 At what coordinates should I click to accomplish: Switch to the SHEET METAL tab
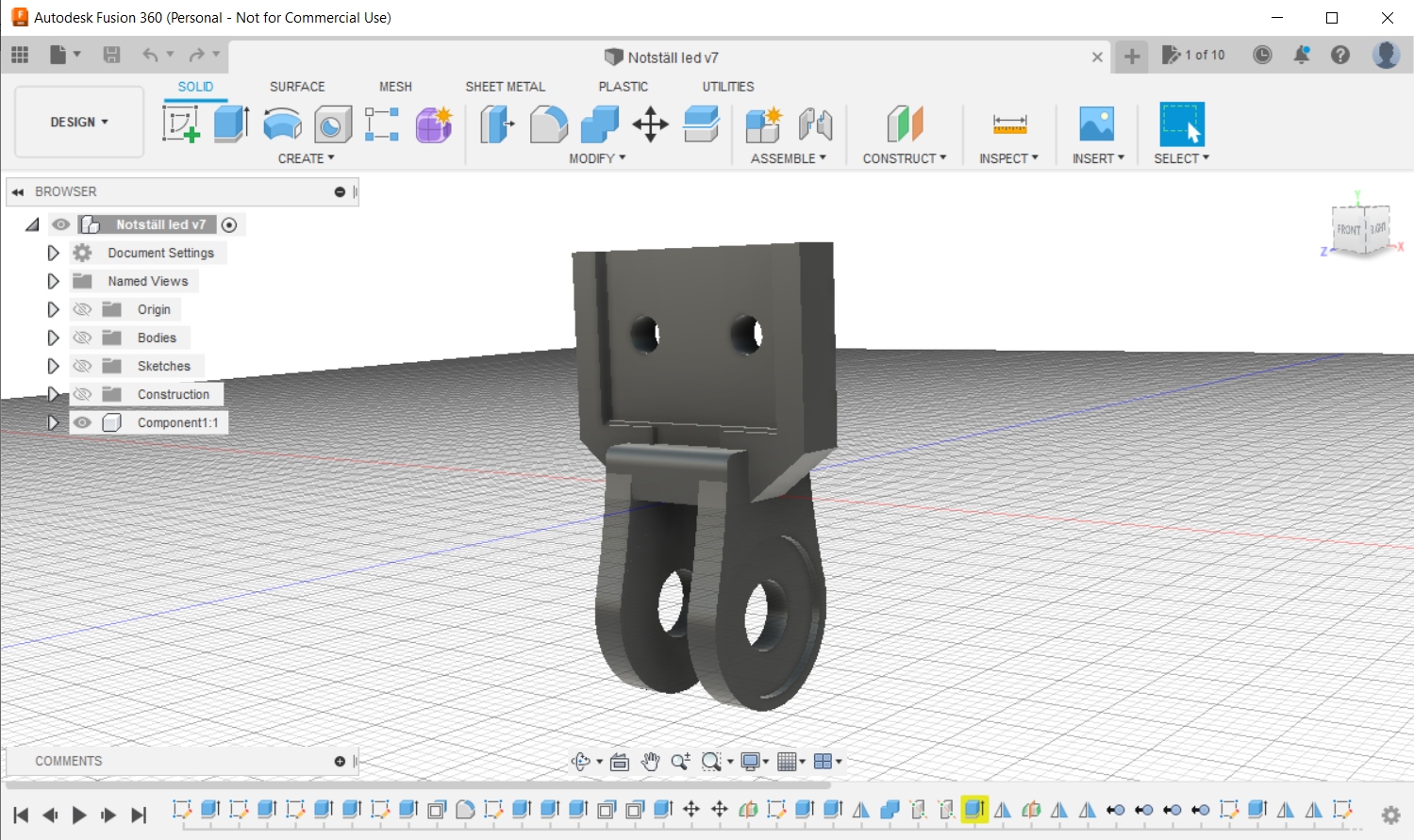505,86
